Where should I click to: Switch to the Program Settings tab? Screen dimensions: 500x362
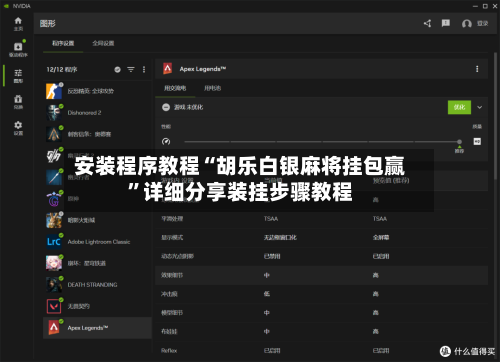click(63, 43)
